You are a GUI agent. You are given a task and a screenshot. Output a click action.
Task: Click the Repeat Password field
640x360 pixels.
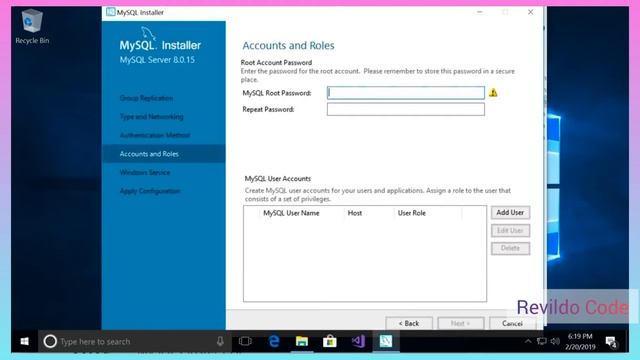406,109
